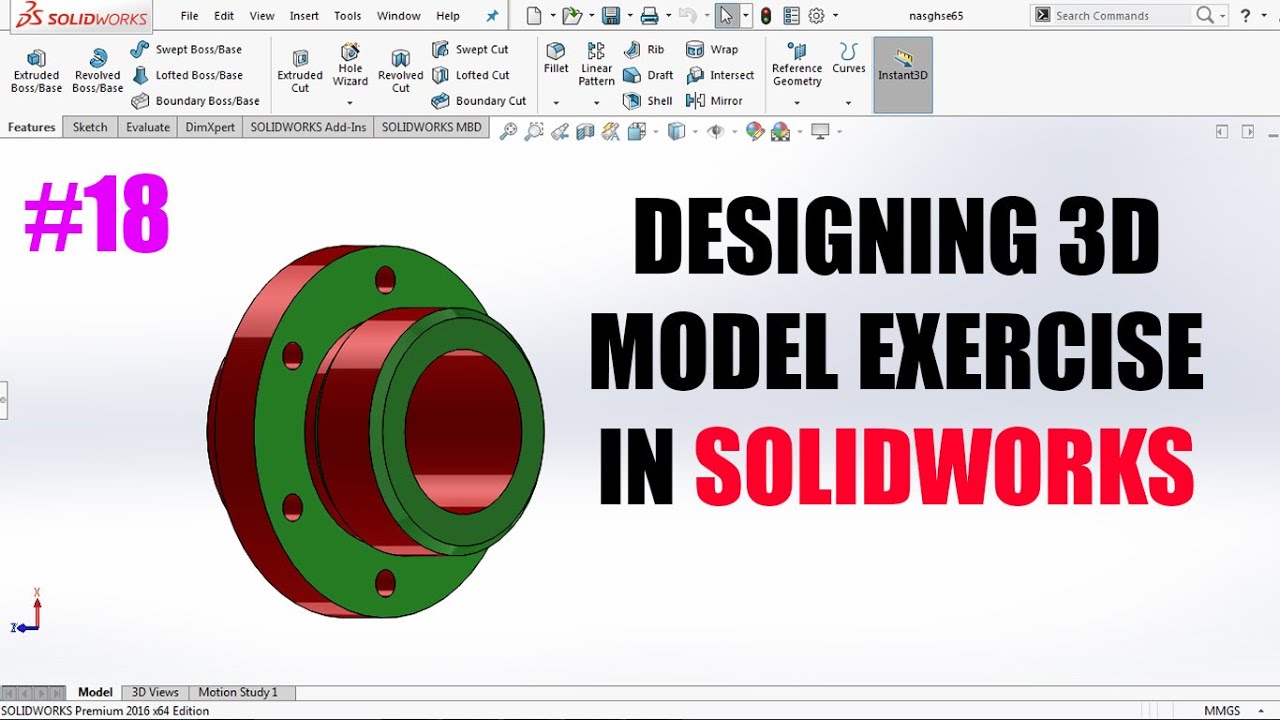Switch to SOLIDWORKS MBD tab

431,127
